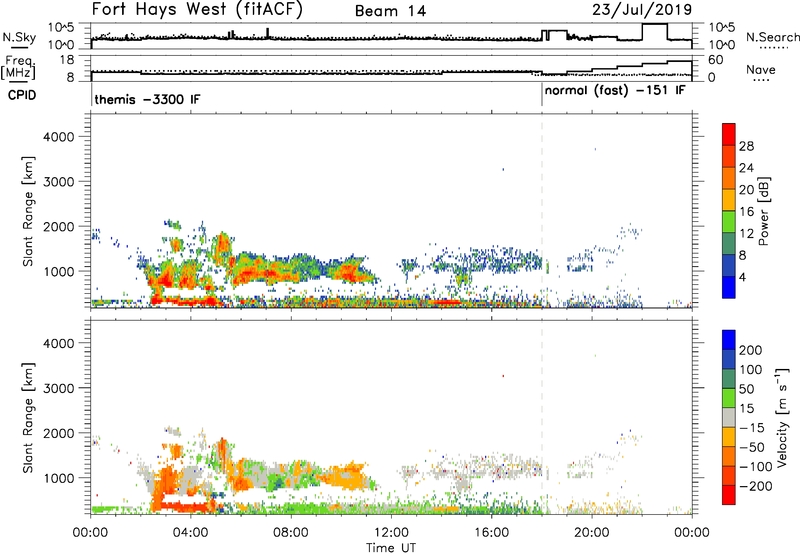Image resolution: width=800 pixels, height=554 pixels.
Task: Click the '20:00' time axis label
Action: 592,533
